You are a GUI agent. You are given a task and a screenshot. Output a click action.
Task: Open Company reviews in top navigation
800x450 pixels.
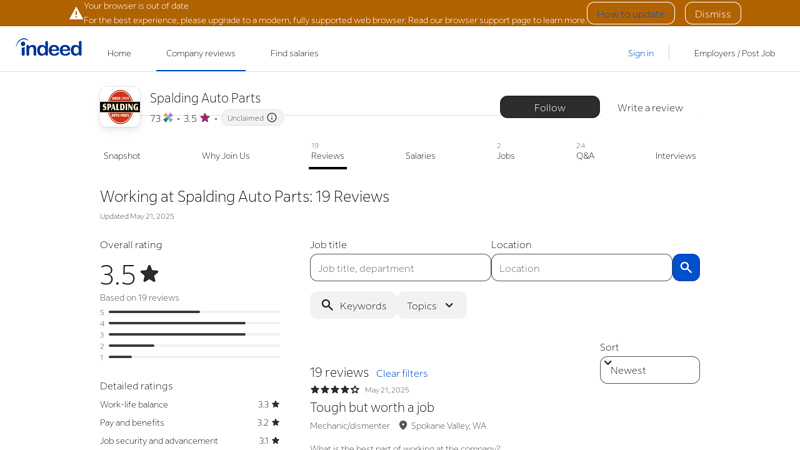[201, 53]
